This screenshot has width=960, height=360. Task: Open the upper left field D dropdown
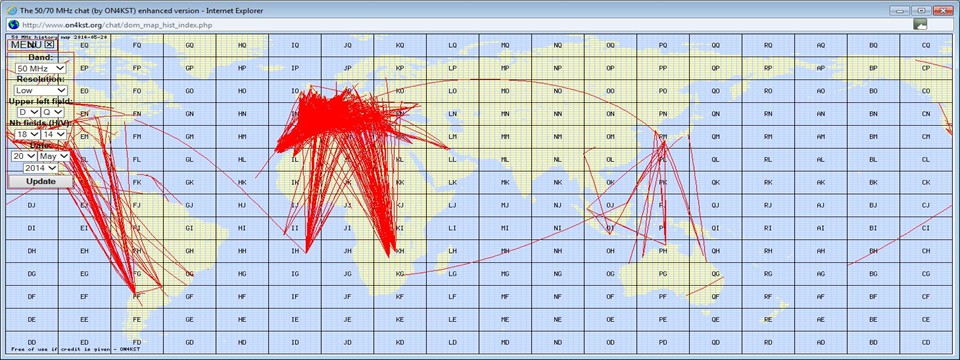(28, 112)
